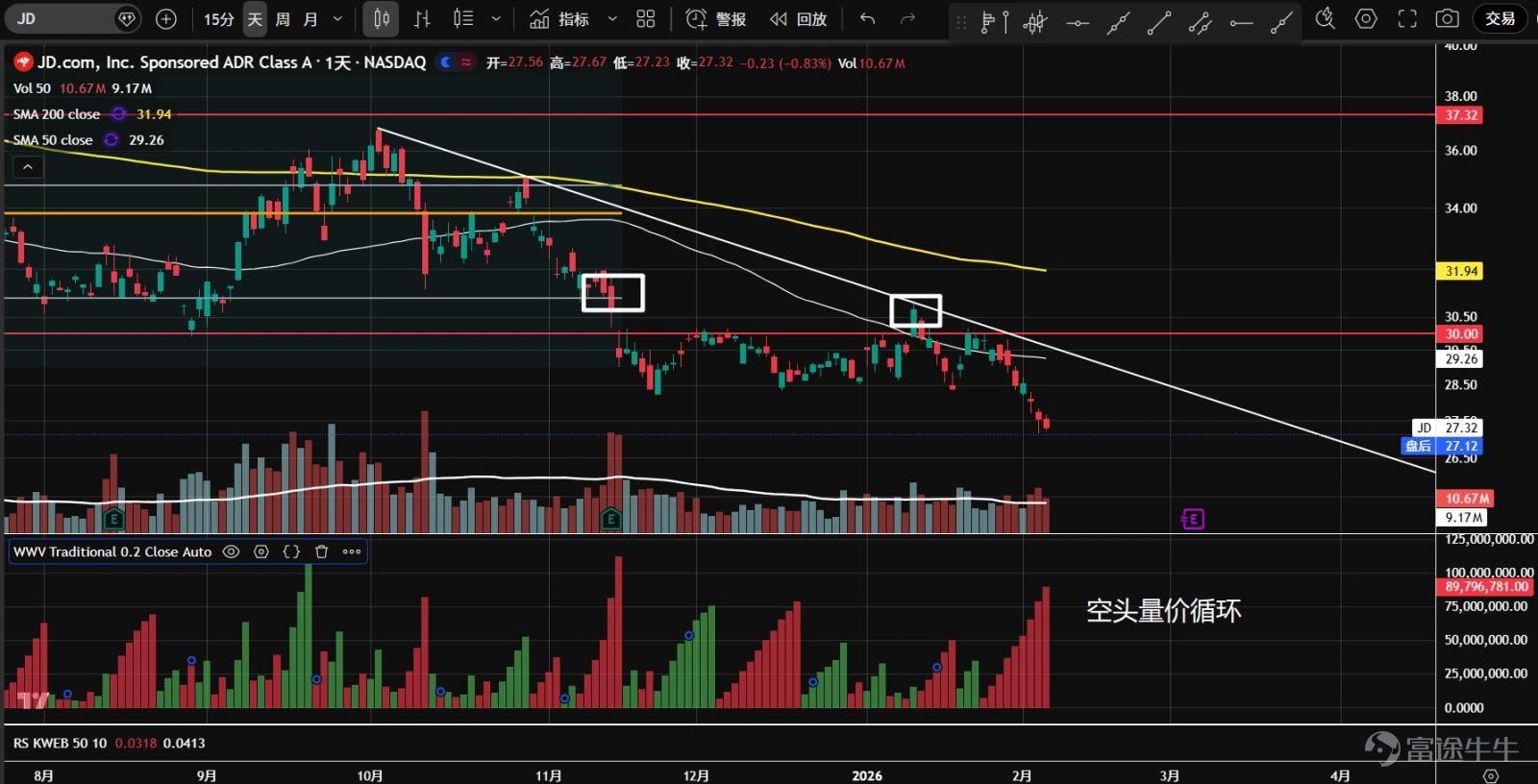
Task: Redo the last action
Action: (x=907, y=18)
